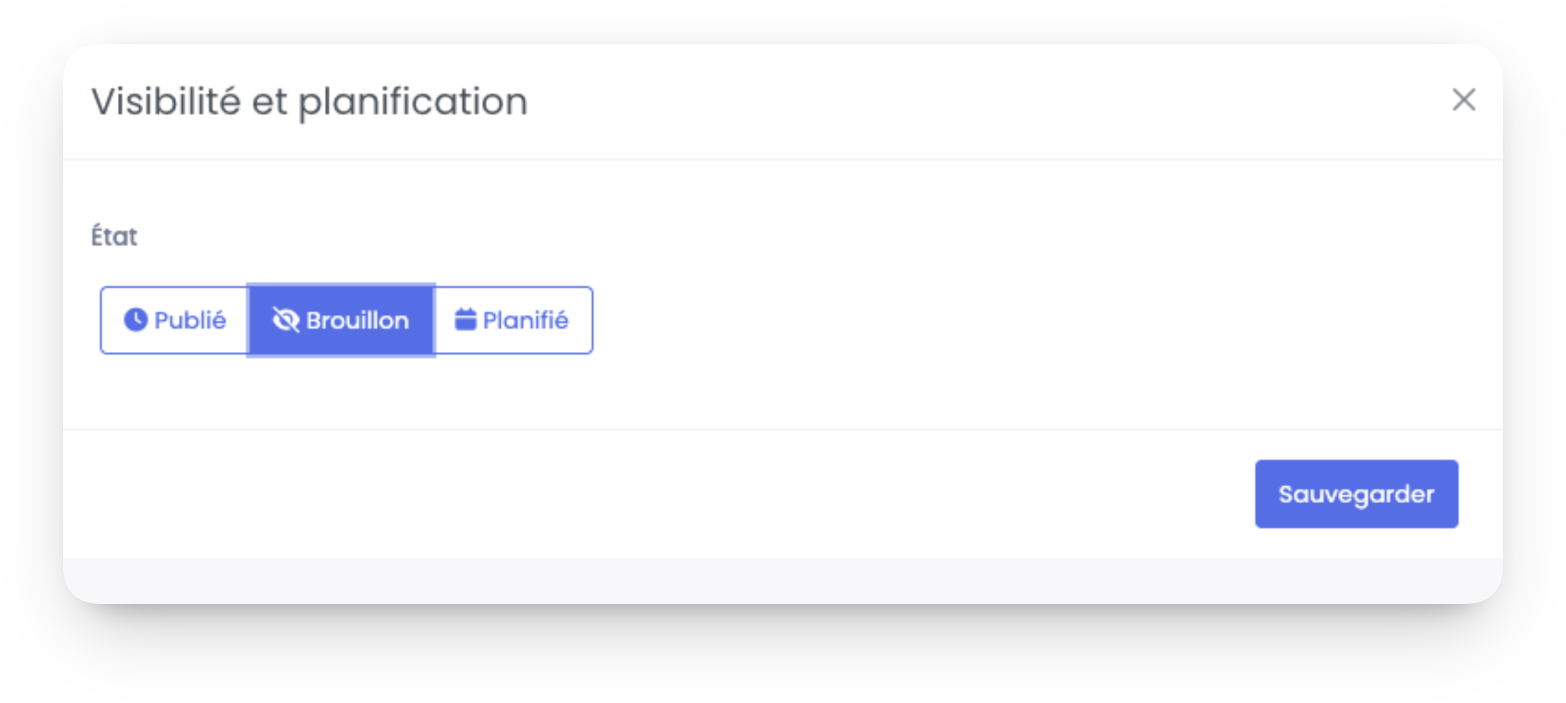Click the blue button in dialog footer

1356,494
